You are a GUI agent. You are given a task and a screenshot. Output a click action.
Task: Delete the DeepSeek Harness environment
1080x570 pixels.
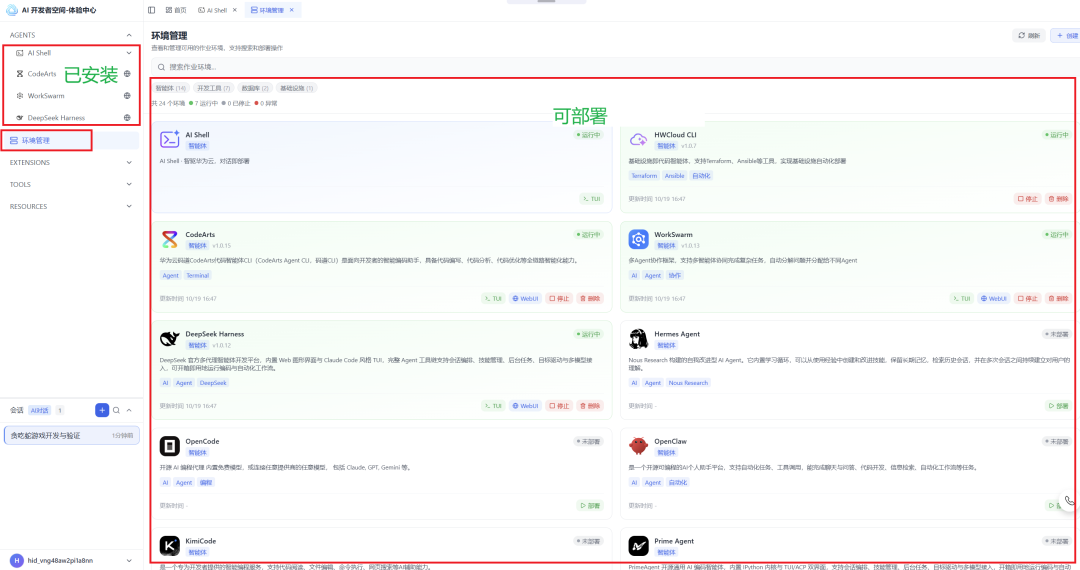tap(590, 406)
